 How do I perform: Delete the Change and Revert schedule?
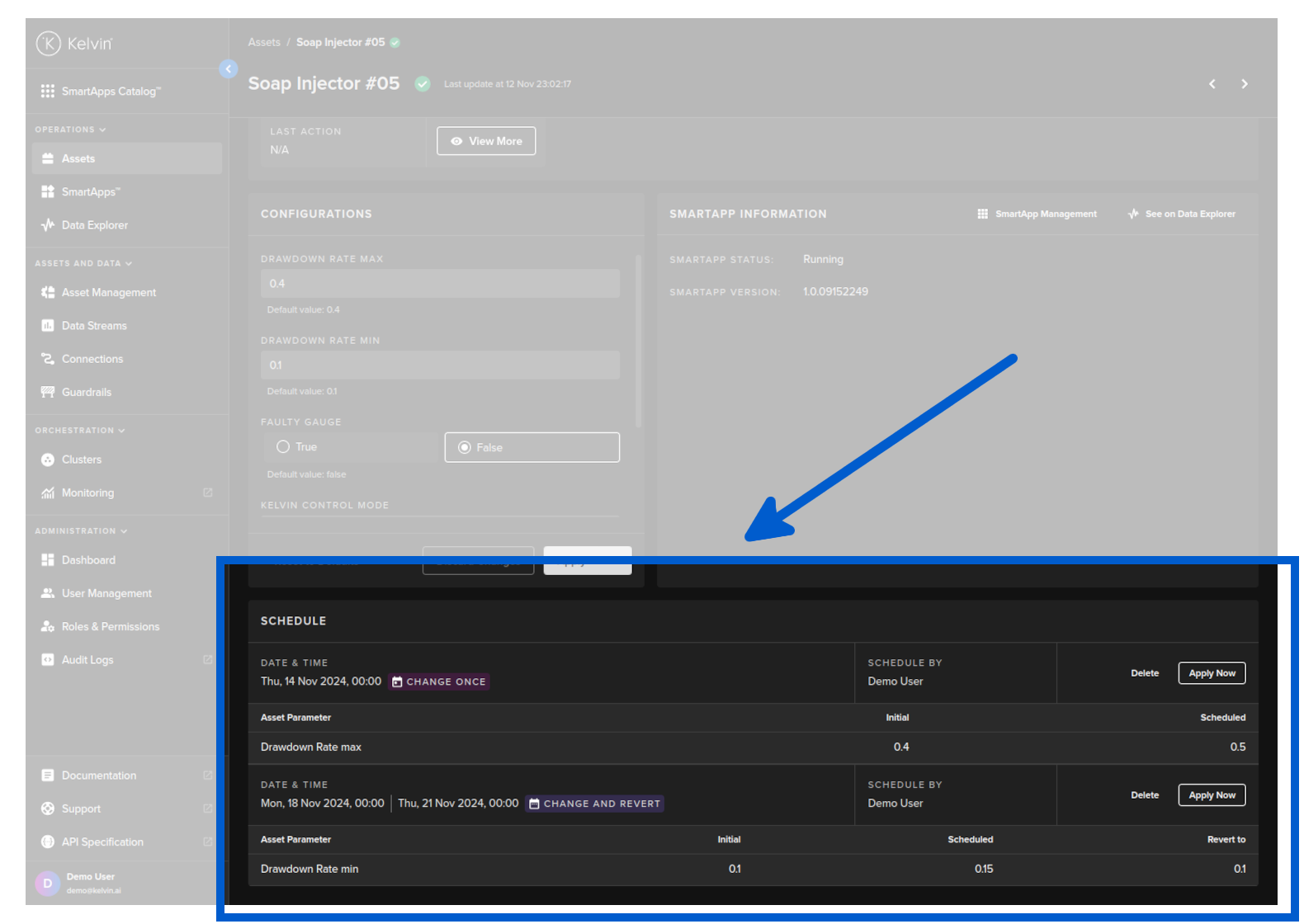coord(1144,795)
